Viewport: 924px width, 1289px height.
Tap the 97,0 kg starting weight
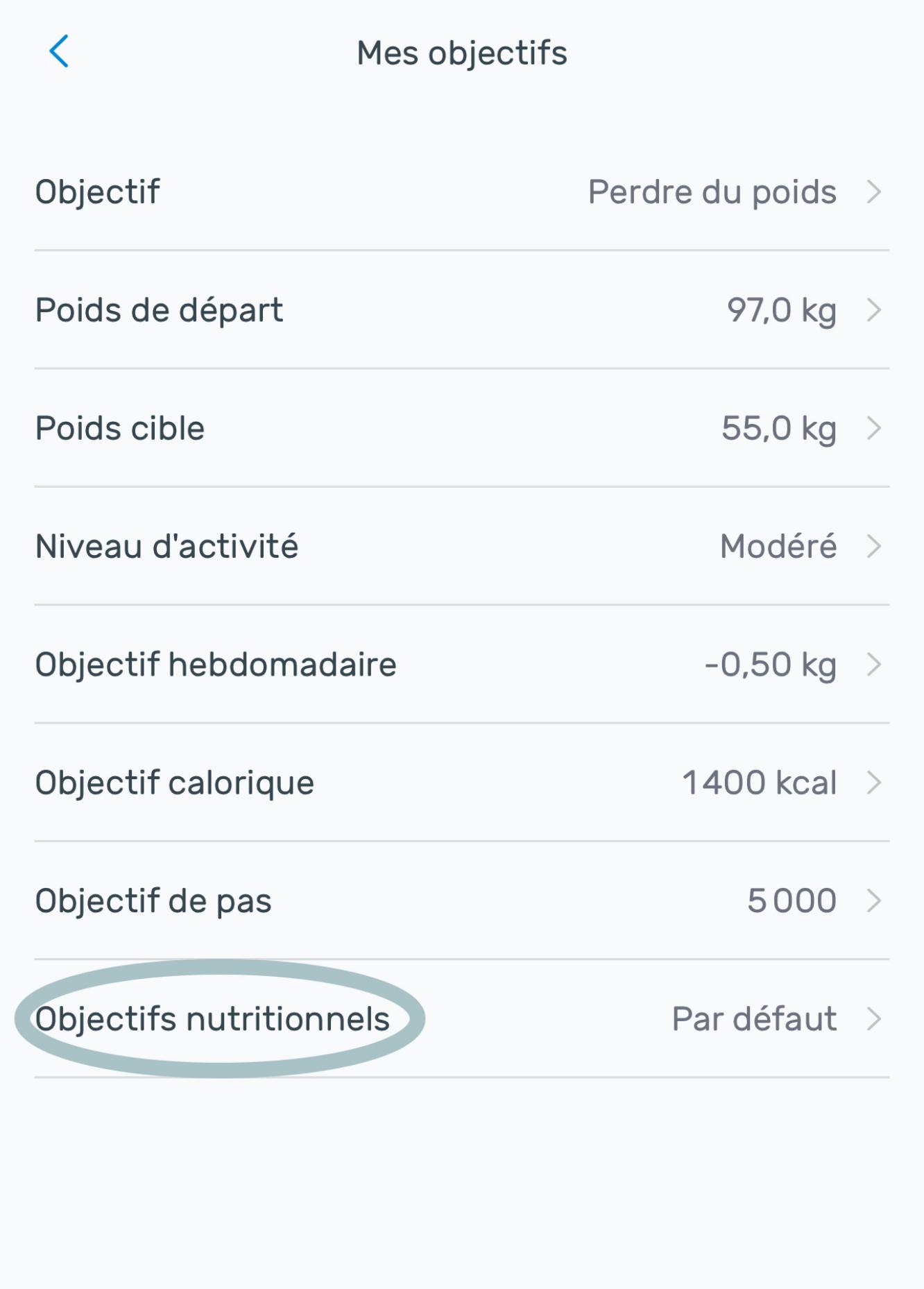pos(781,310)
